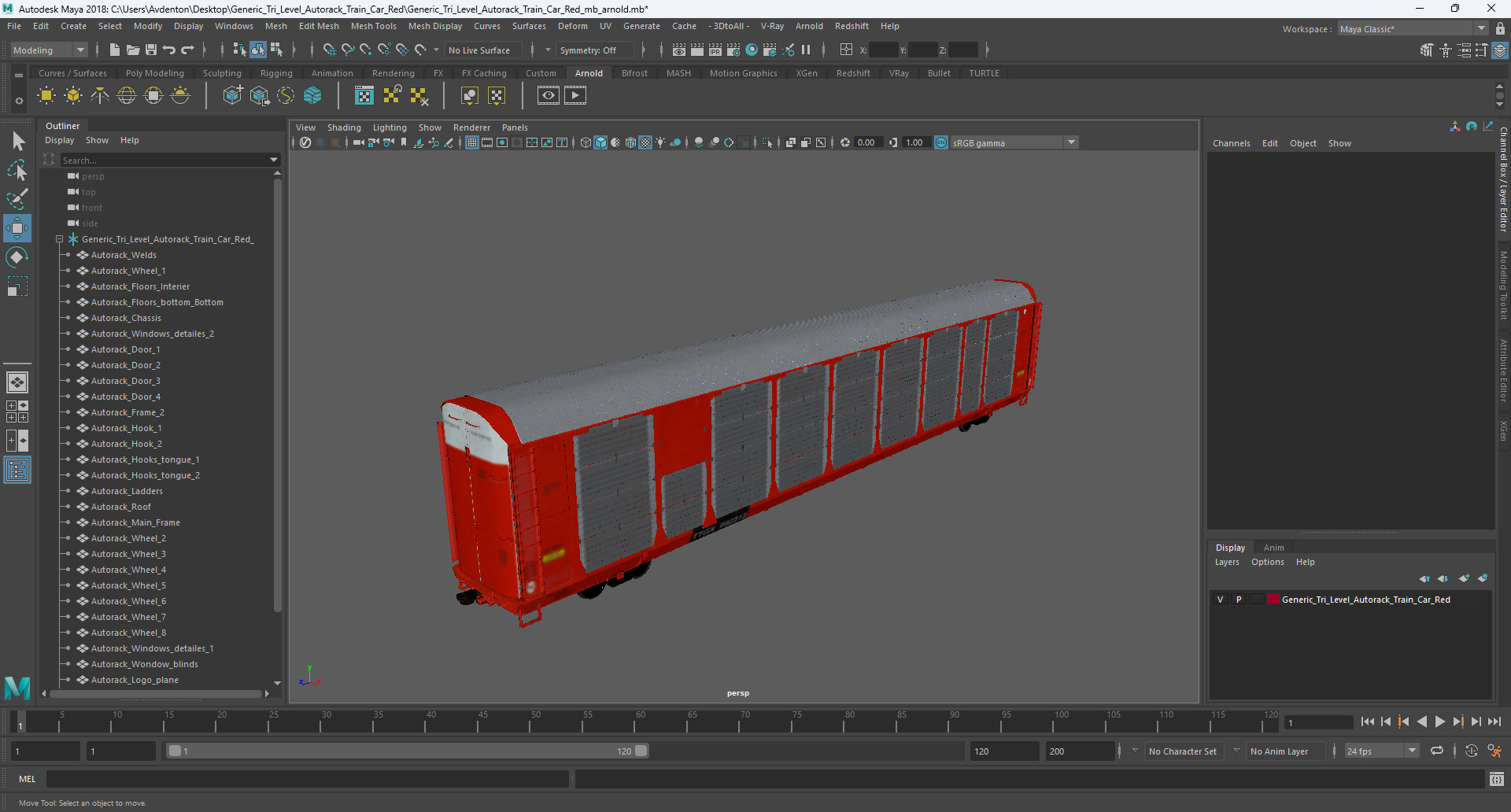Switch to four view layout
This screenshot has height=812, width=1511.
17,412
